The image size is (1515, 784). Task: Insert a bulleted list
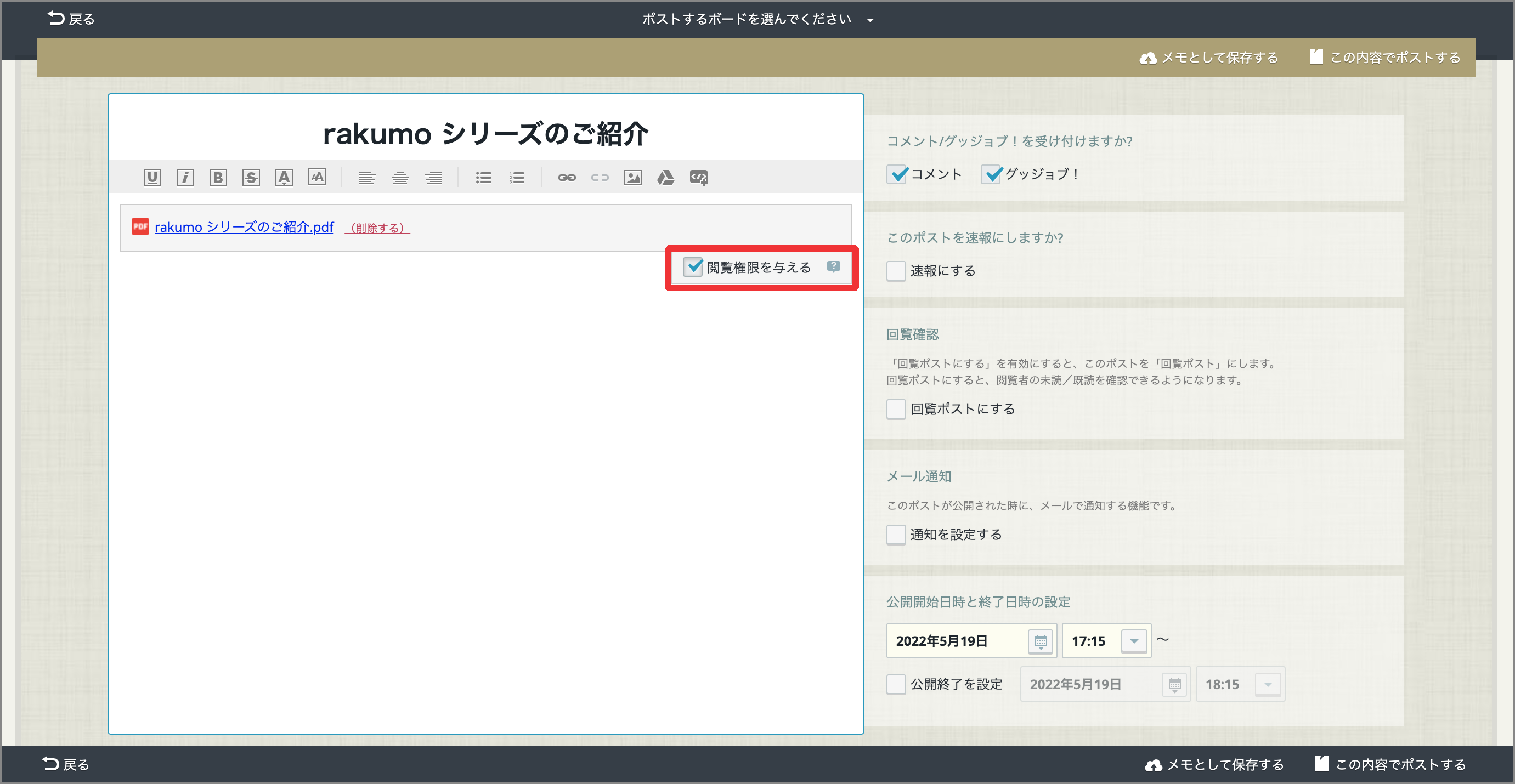(x=483, y=178)
